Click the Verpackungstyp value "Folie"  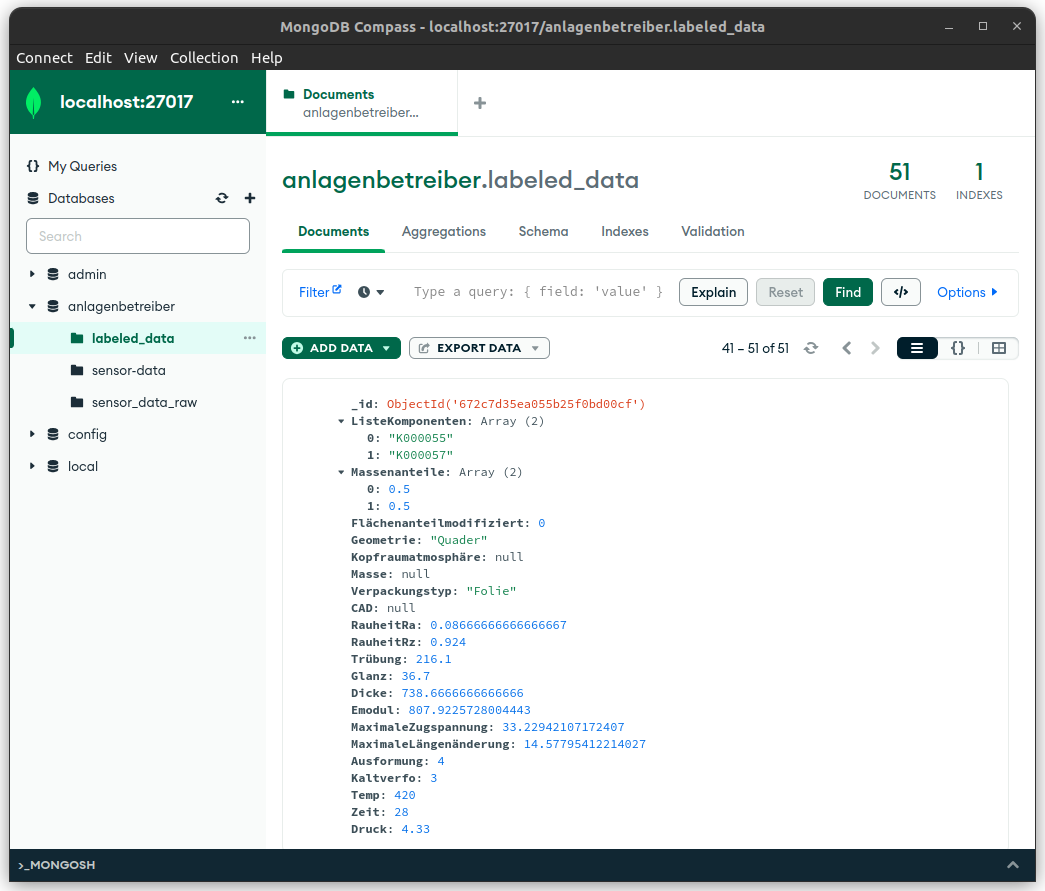pos(491,592)
